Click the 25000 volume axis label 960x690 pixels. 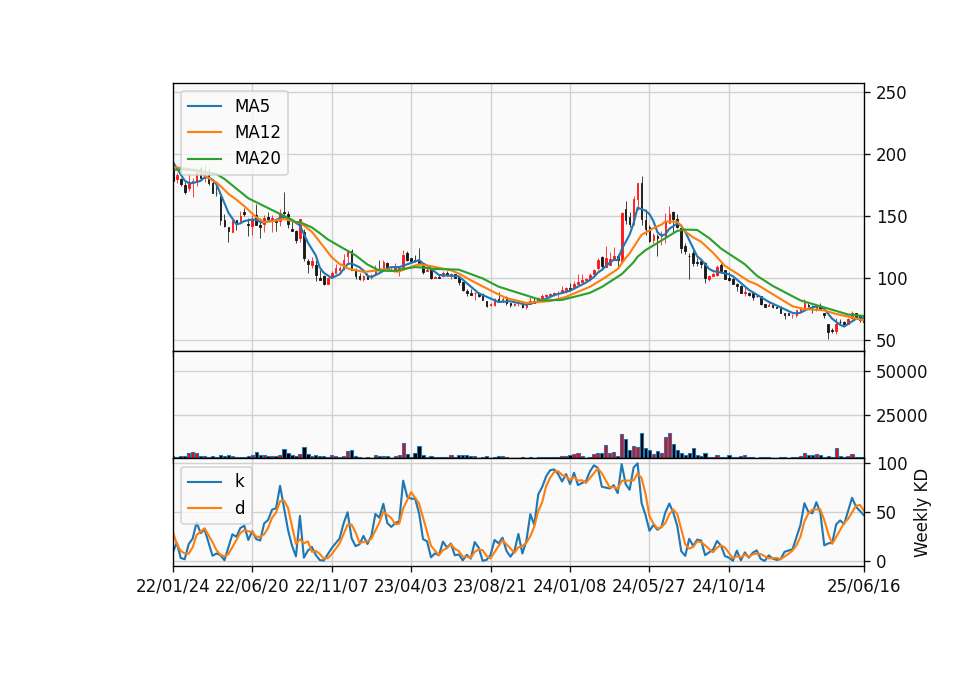(x=901, y=416)
